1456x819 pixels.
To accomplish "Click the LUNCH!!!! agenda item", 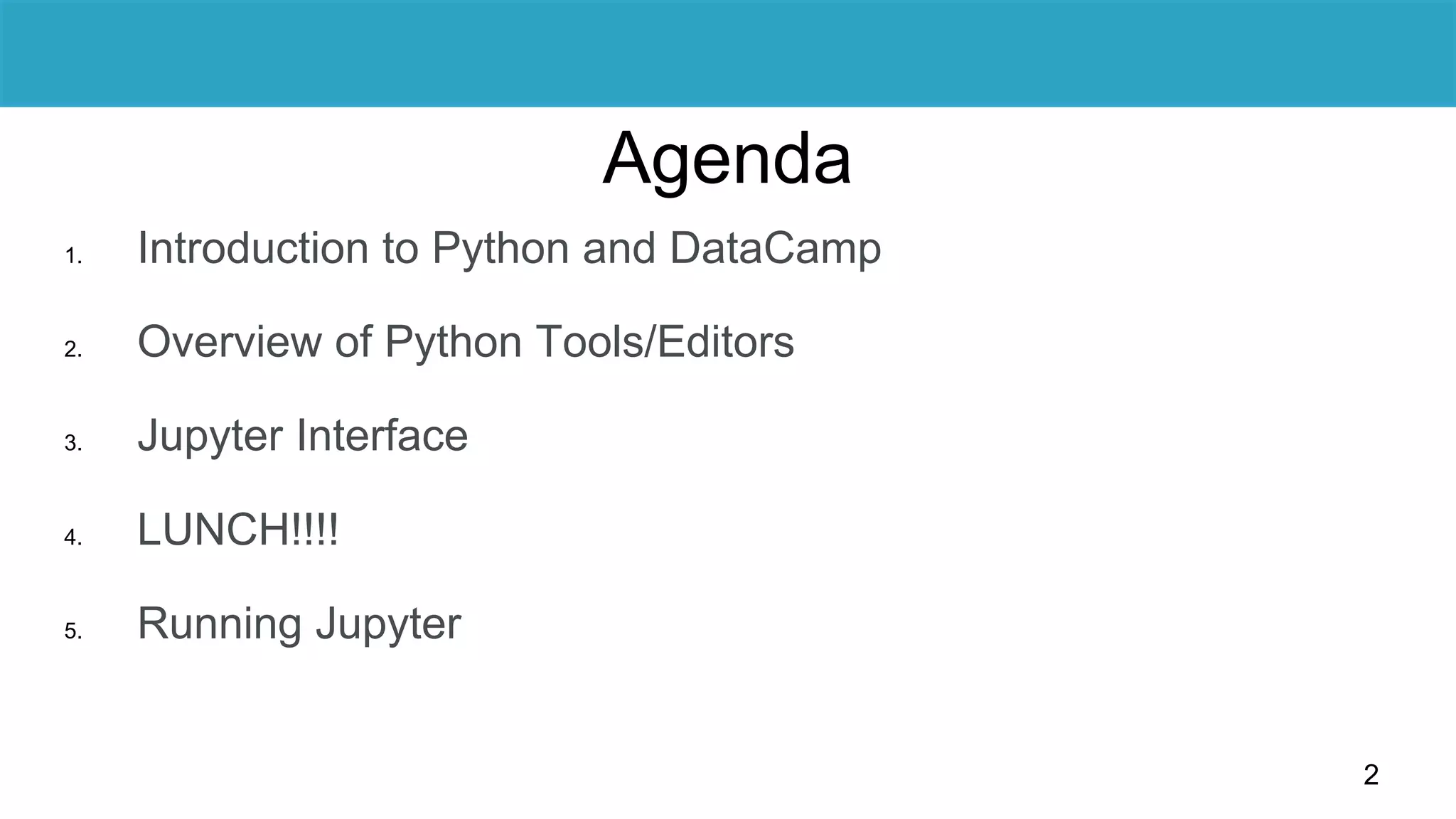I will tap(237, 530).
